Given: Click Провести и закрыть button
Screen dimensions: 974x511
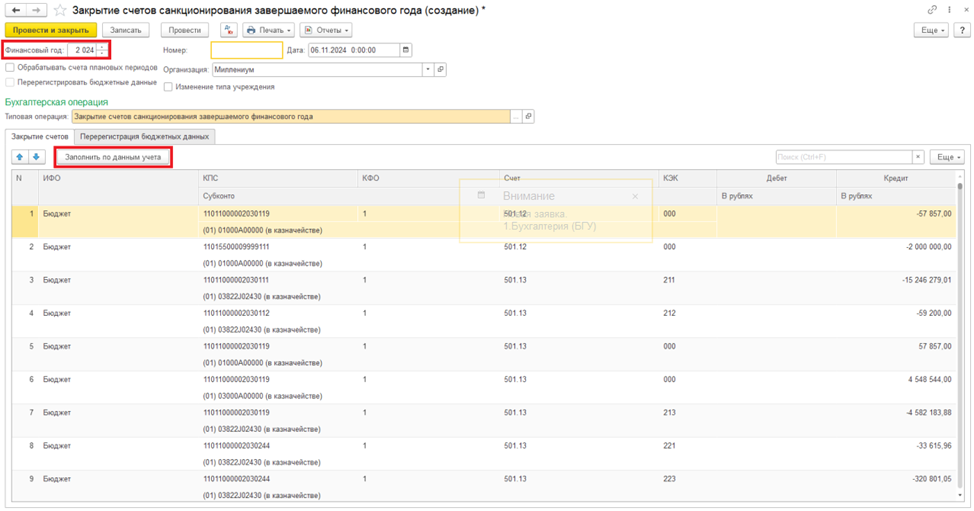Looking at the screenshot, I should (51, 30).
